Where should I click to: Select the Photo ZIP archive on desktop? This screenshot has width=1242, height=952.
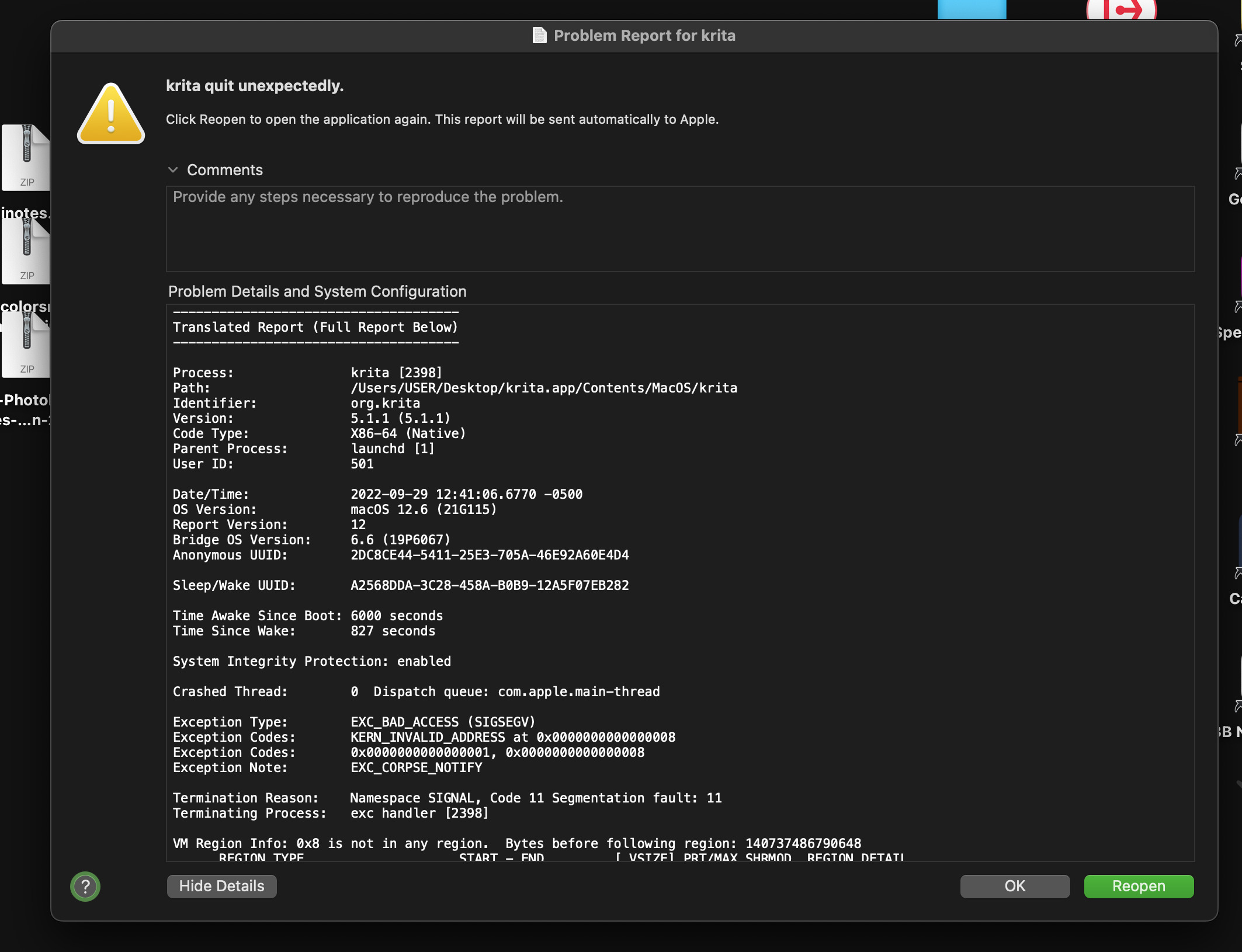coord(26,345)
